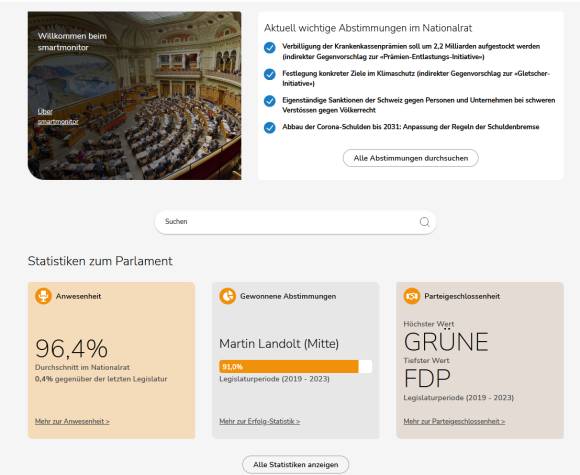
Task: Click the Gewonnene Abstimmungen pie chart icon
Action: [x=227, y=296]
